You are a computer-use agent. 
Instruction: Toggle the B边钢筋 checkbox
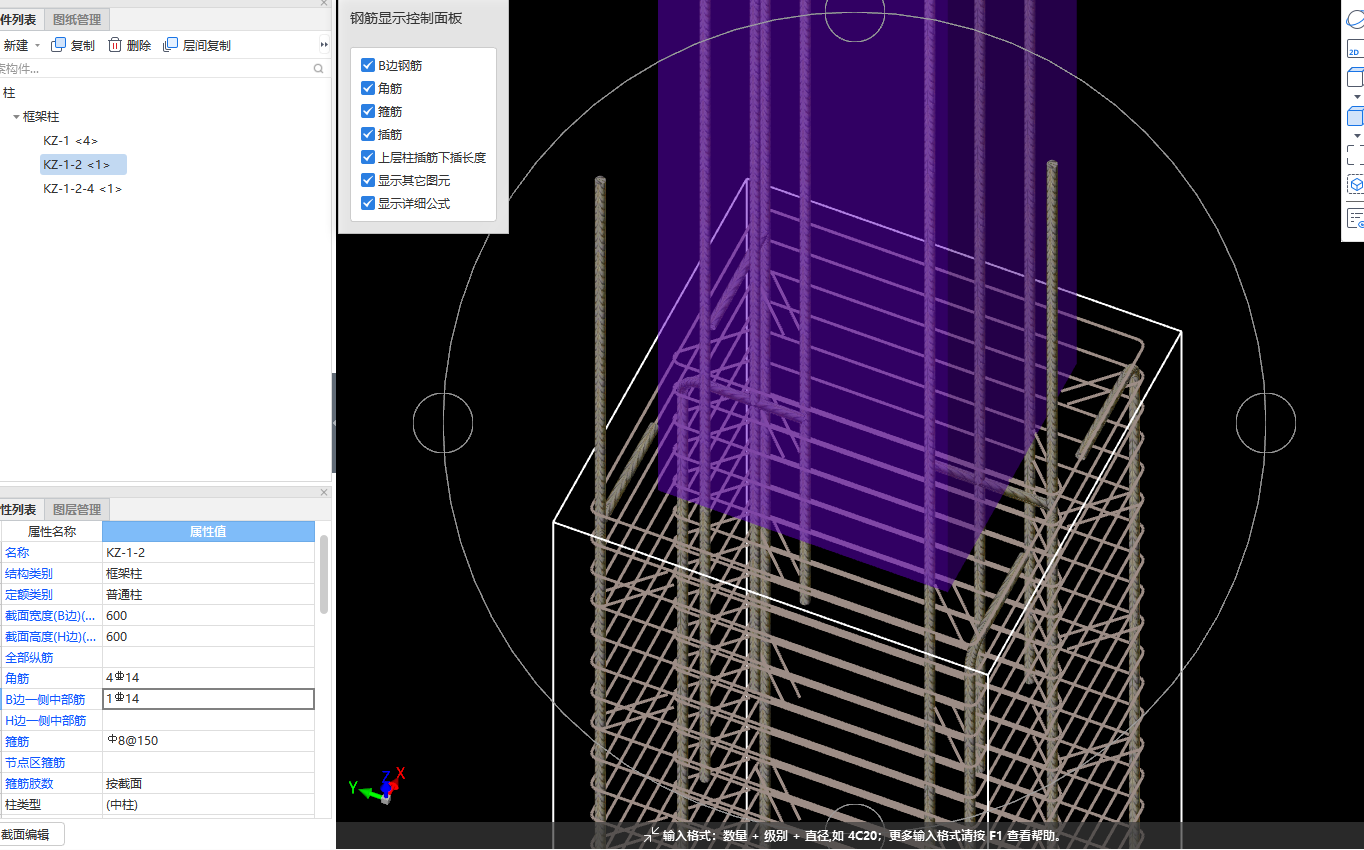pyautogui.click(x=368, y=65)
